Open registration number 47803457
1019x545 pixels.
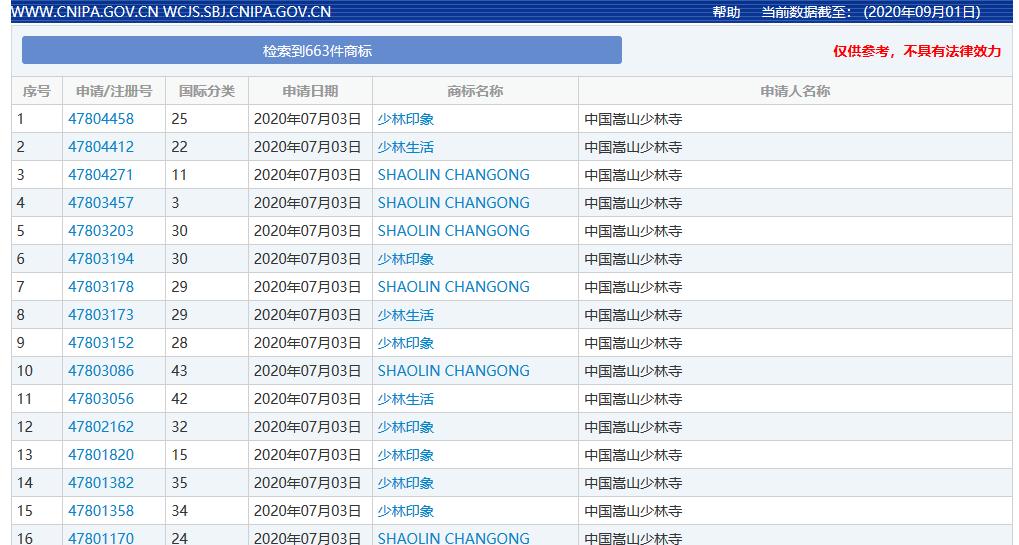pyautogui.click(x=101, y=203)
